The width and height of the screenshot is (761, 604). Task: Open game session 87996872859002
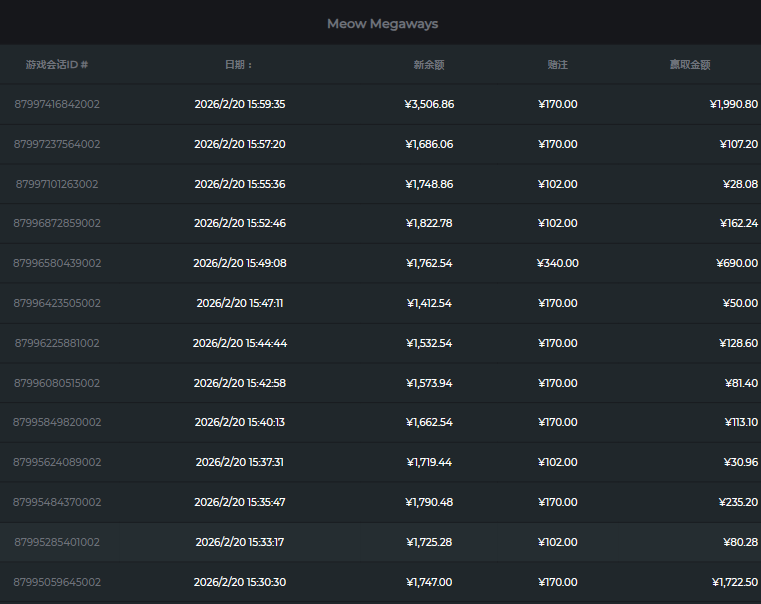57,223
